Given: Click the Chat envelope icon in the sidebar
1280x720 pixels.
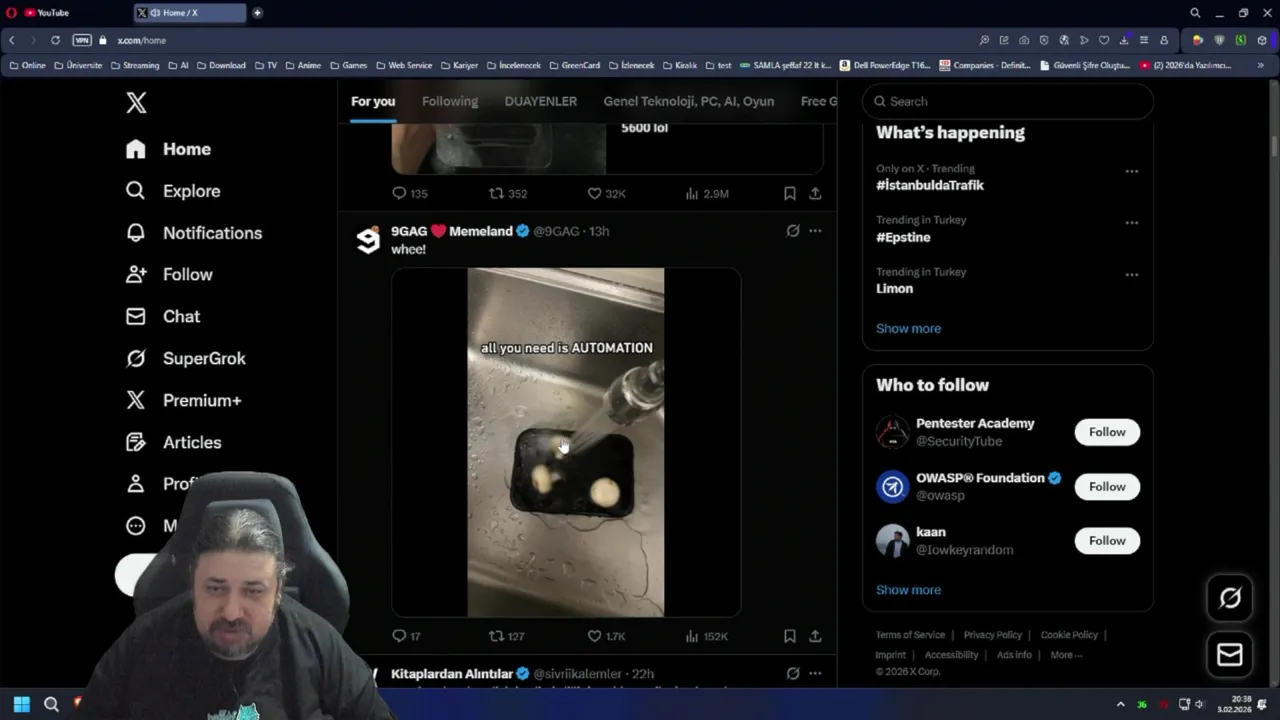Looking at the screenshot, I should (136, 317).
